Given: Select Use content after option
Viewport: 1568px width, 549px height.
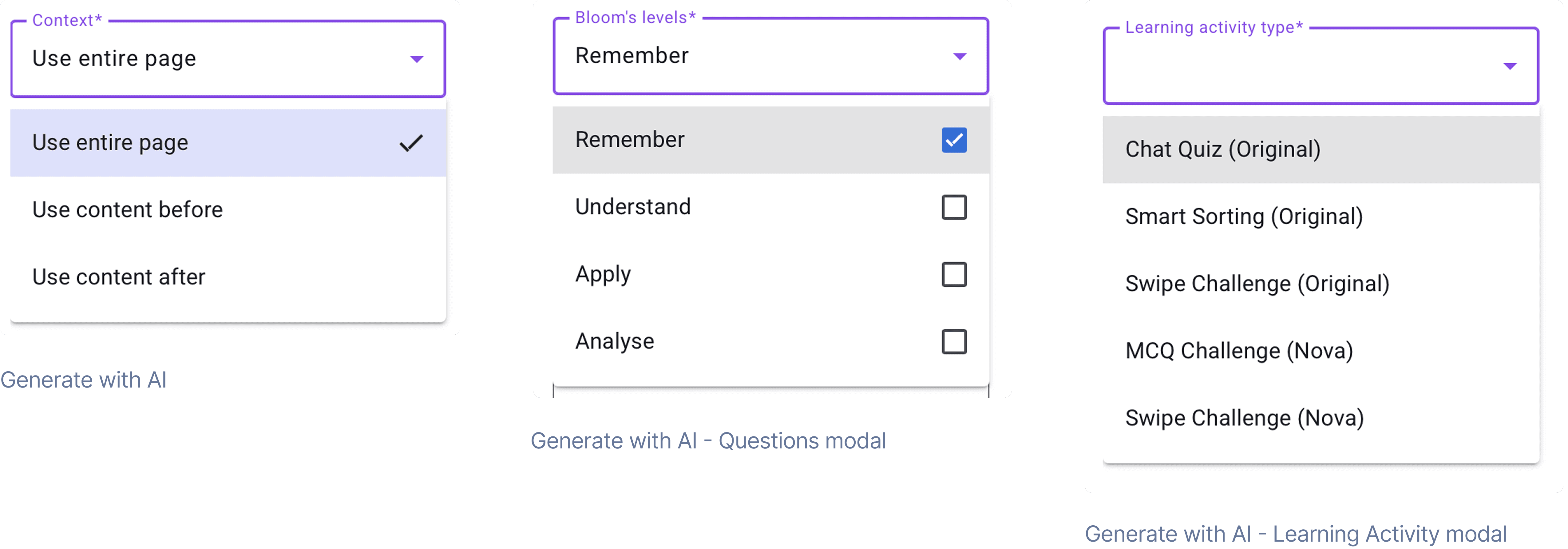Looking at the screenshot, I should point(228,277).
